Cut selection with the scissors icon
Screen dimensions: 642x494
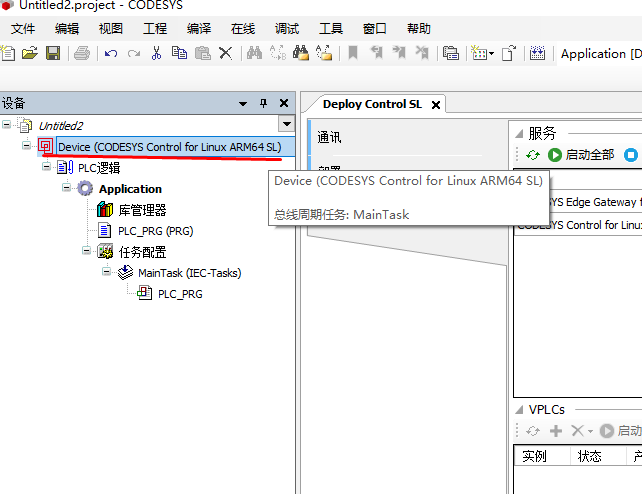click(x=156, y=53)
